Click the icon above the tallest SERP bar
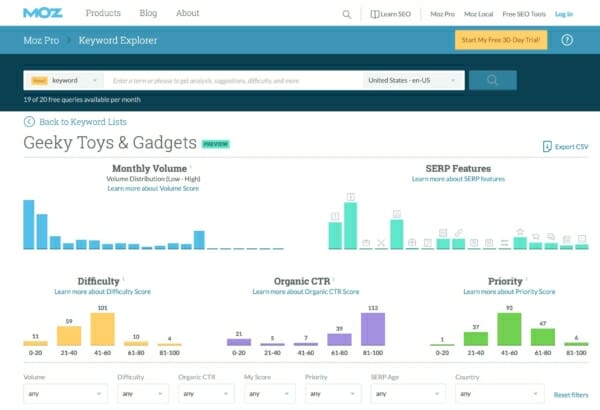This screenshot has height=410, width=600. tap(351, 197)
